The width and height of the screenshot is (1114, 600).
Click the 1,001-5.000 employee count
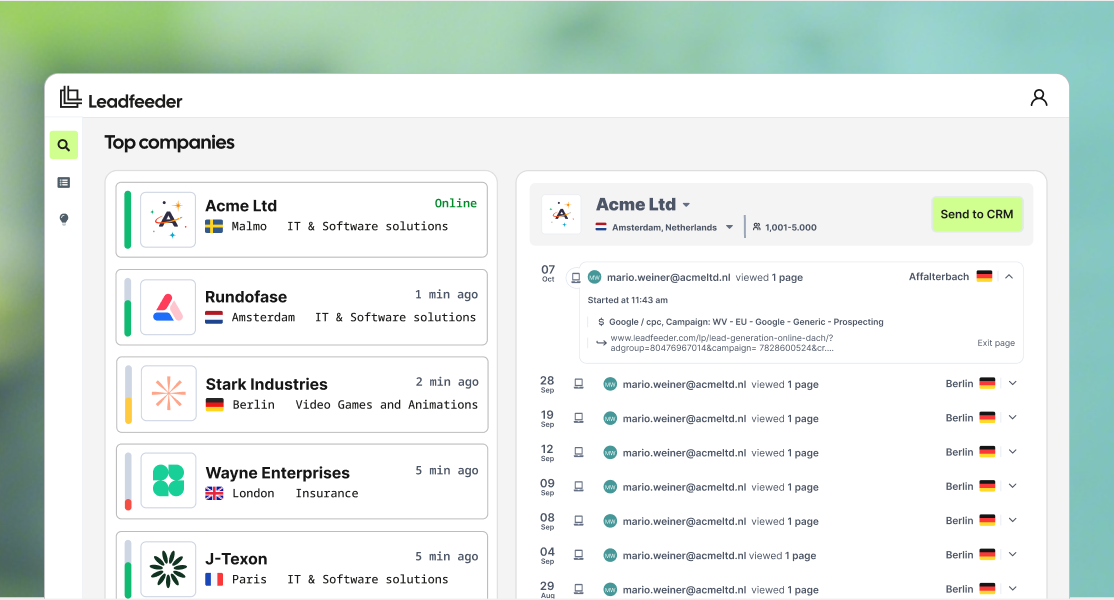click(791, 227)
